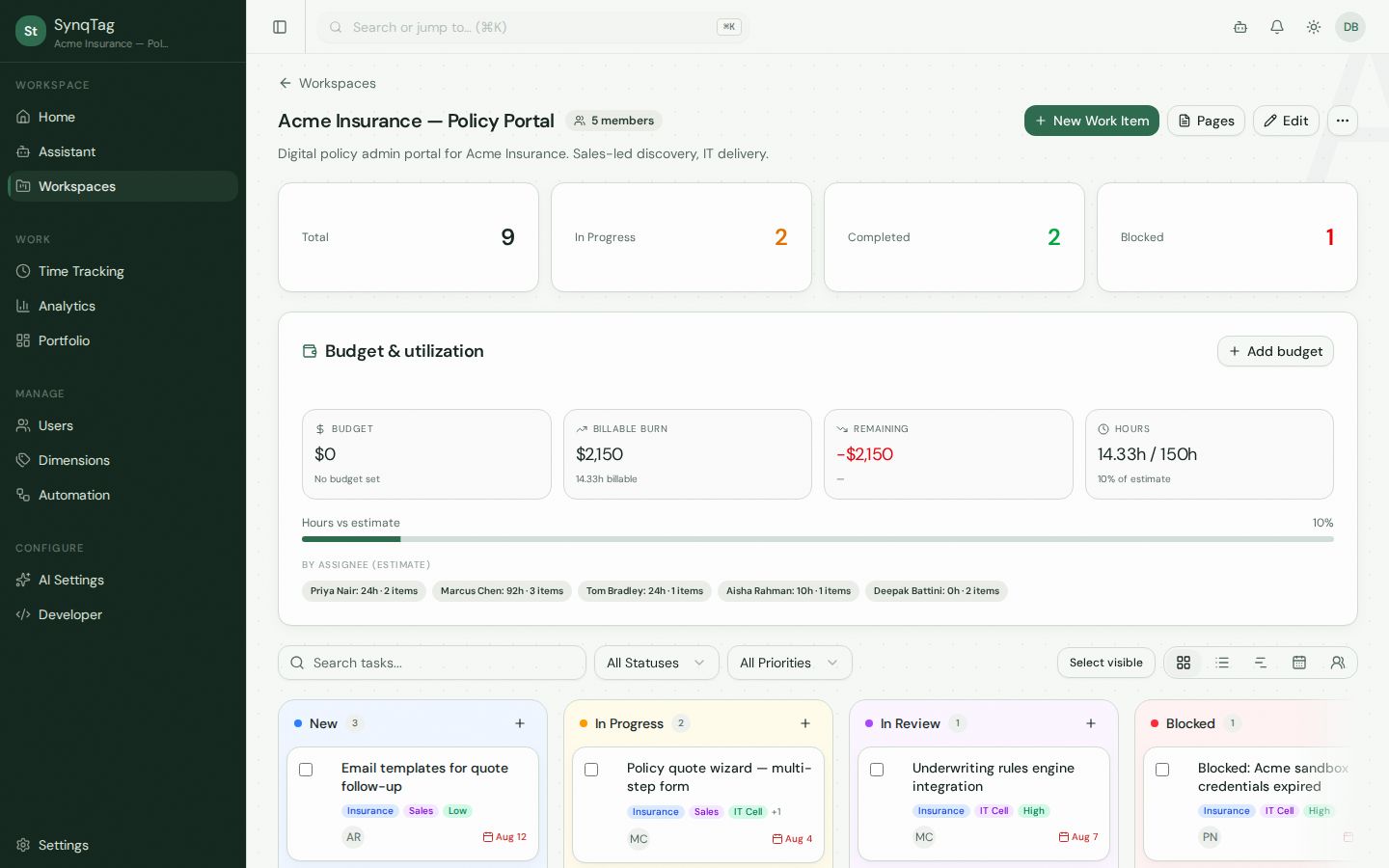Check the Email templates for quote follow-up task
This screenshot has height=868, width=1389.
[x=306, y=770]
